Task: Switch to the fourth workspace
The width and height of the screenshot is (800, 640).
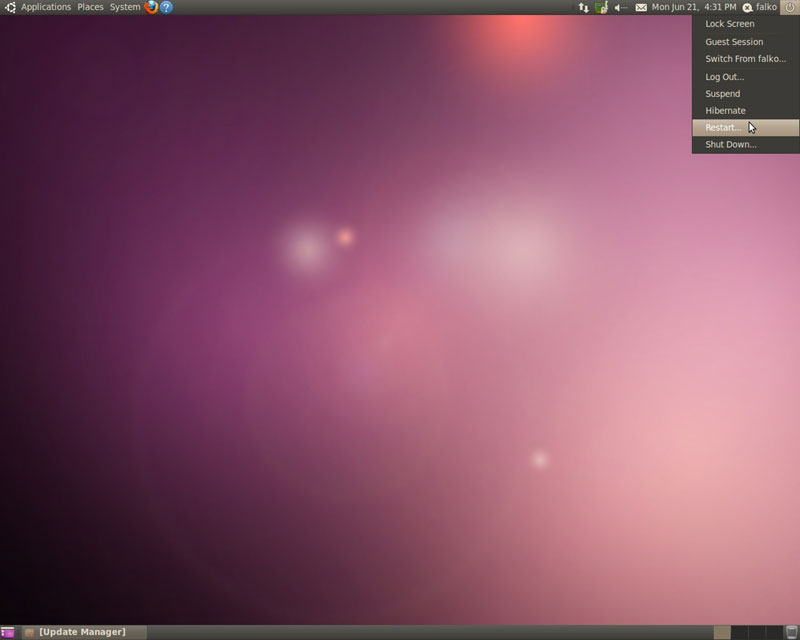Action: pyautogui.click(x=774, y=632)
